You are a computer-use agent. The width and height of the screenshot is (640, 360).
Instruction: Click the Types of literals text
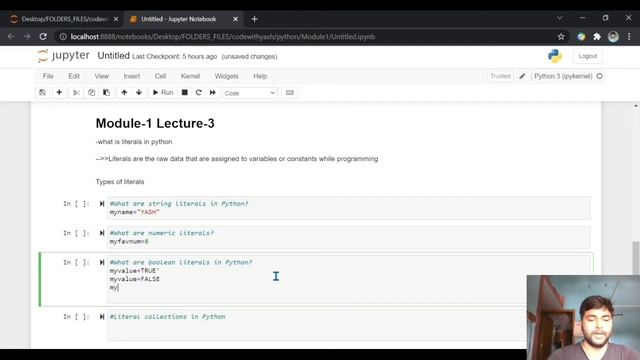click(120, 182)
